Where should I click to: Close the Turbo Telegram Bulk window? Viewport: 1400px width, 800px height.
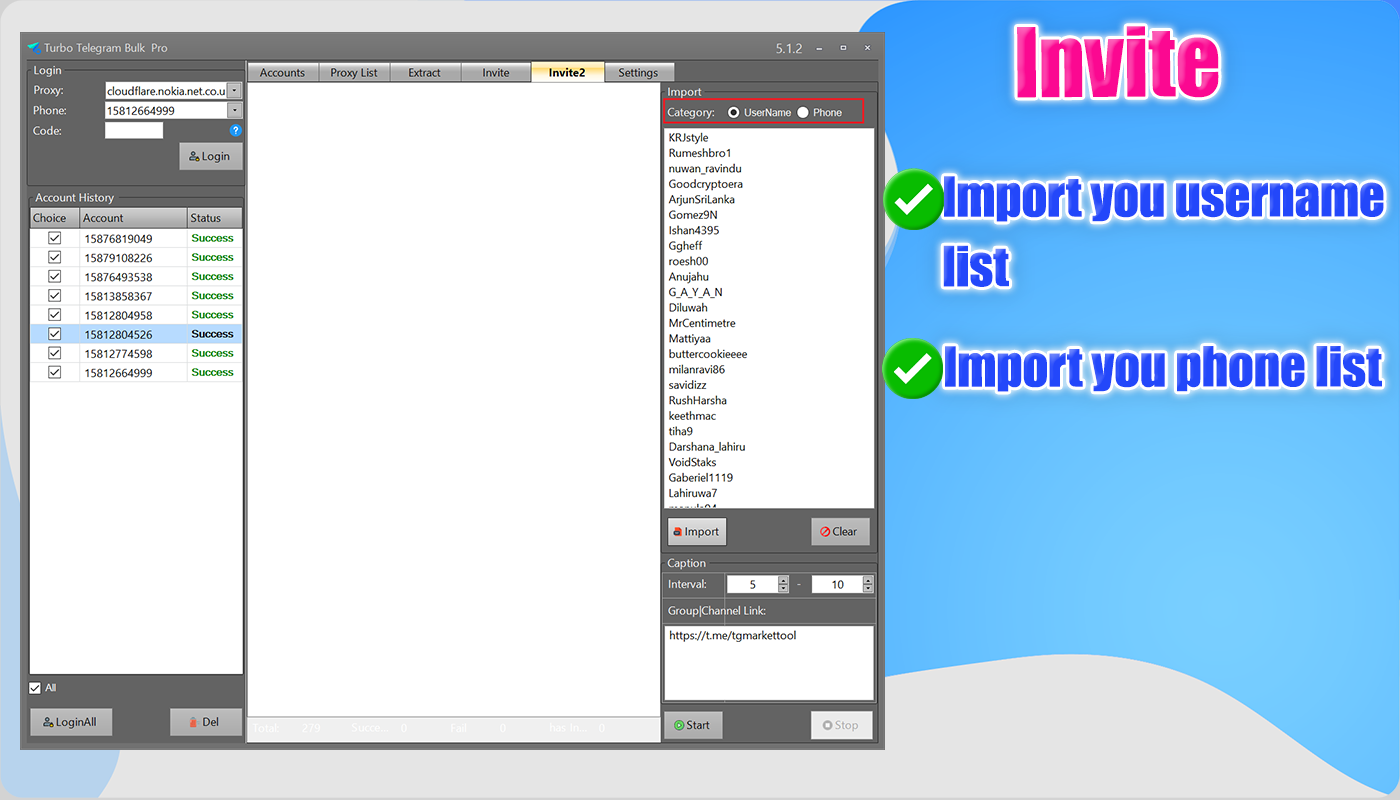pyautogui.click(x=867, y=48)
